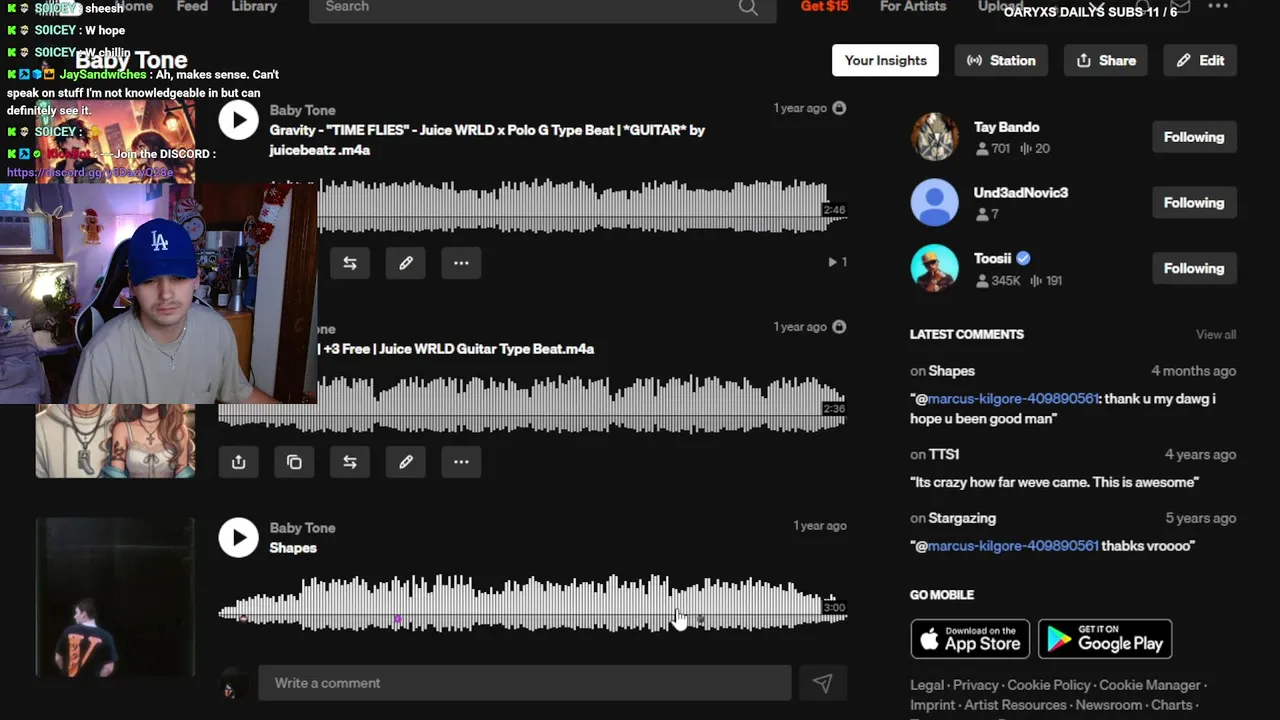
Task: Open Toosii's profile name
Action: coord(993,258)
